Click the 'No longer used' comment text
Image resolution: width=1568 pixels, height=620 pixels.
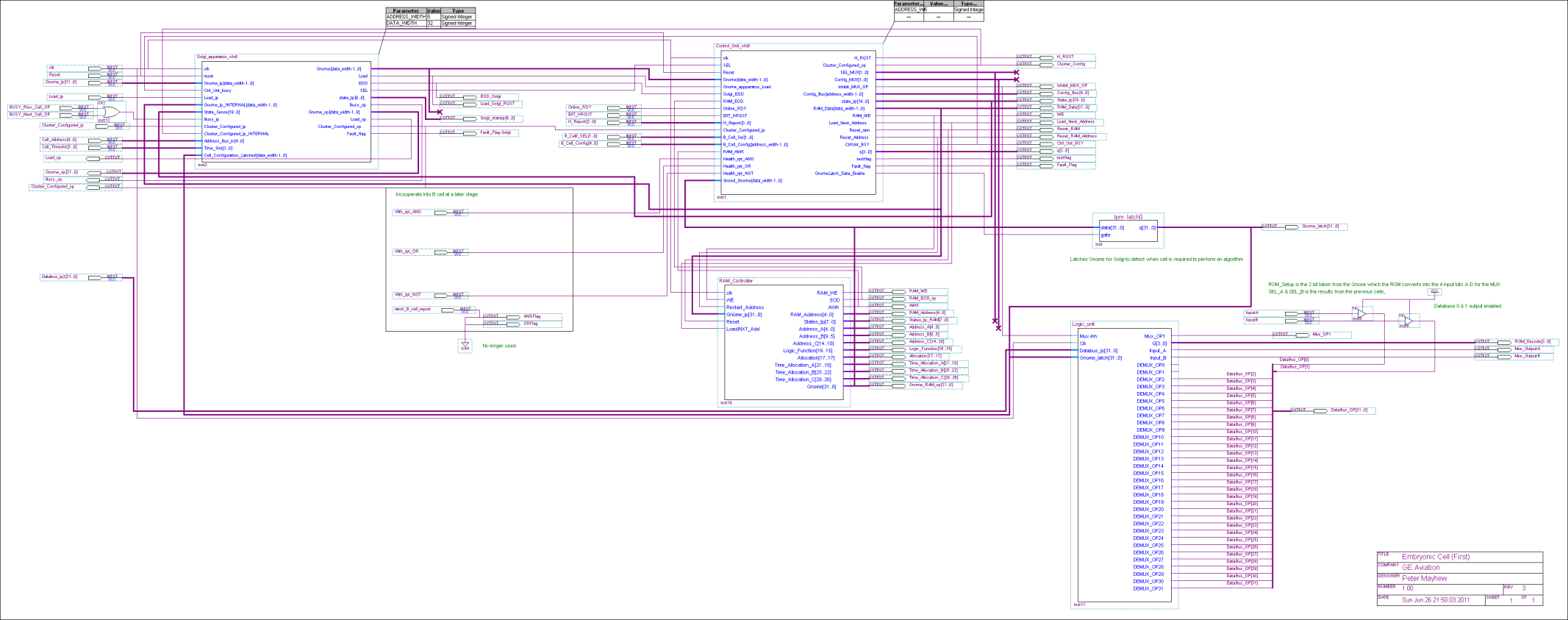point(498,346)
